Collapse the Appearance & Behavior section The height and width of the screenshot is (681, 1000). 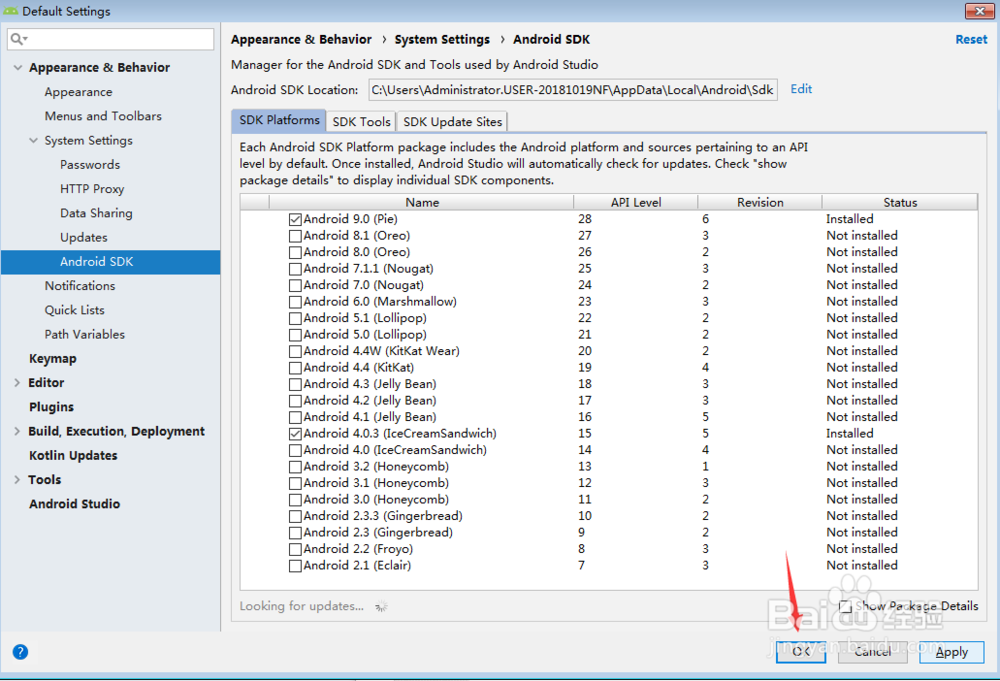tap(17, 68)
